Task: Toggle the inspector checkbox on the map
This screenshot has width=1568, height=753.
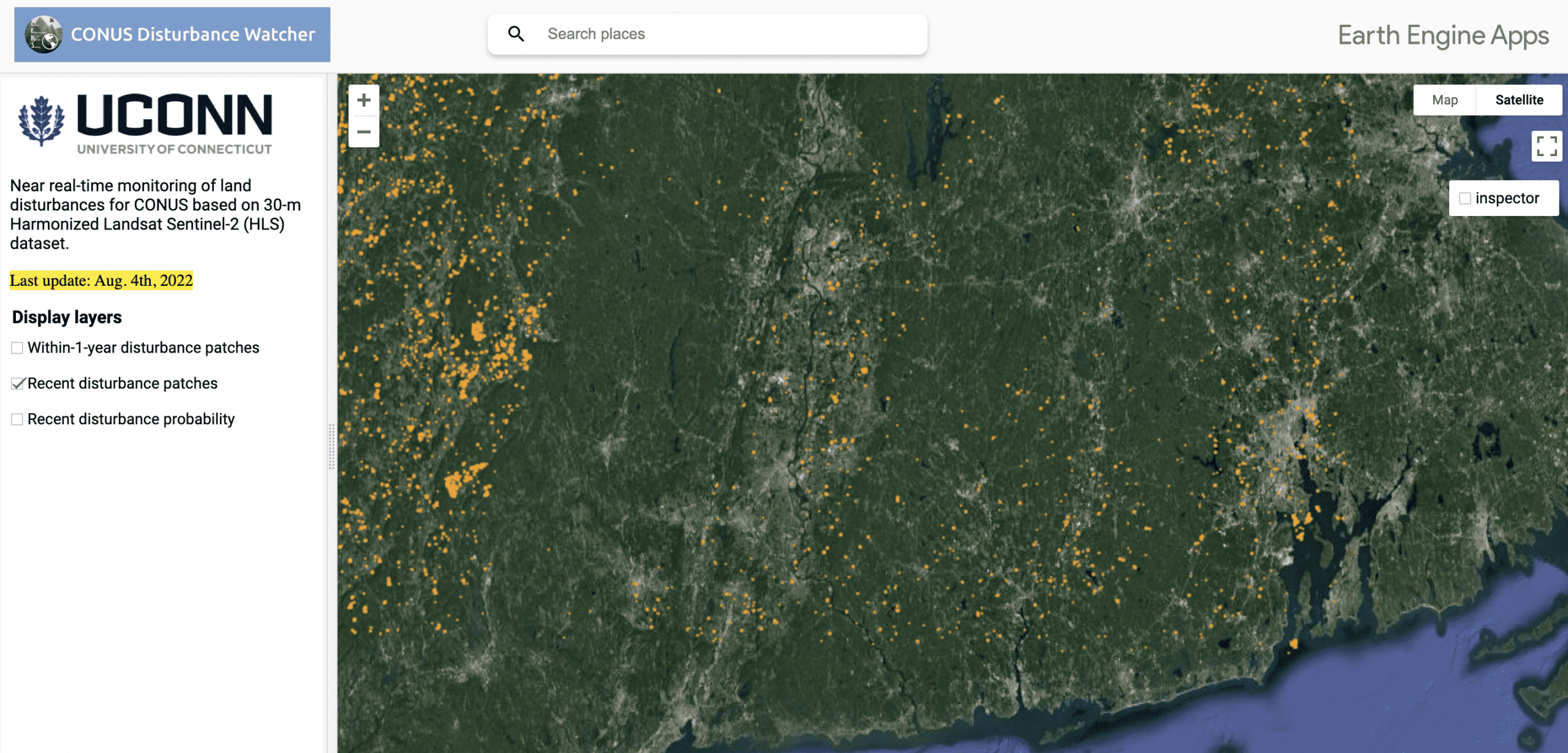Action: tap(1464, 198)
